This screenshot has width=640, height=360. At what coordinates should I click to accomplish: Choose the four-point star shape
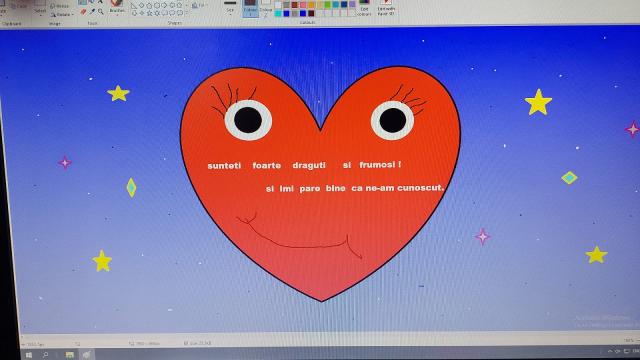pos(142,13)
